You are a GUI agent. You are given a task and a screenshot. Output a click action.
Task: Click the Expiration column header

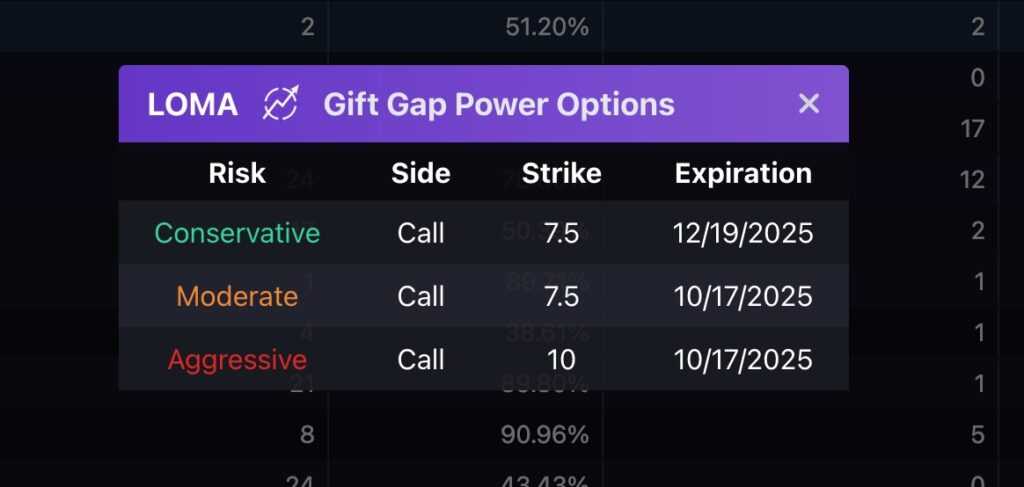coord(743,174)
